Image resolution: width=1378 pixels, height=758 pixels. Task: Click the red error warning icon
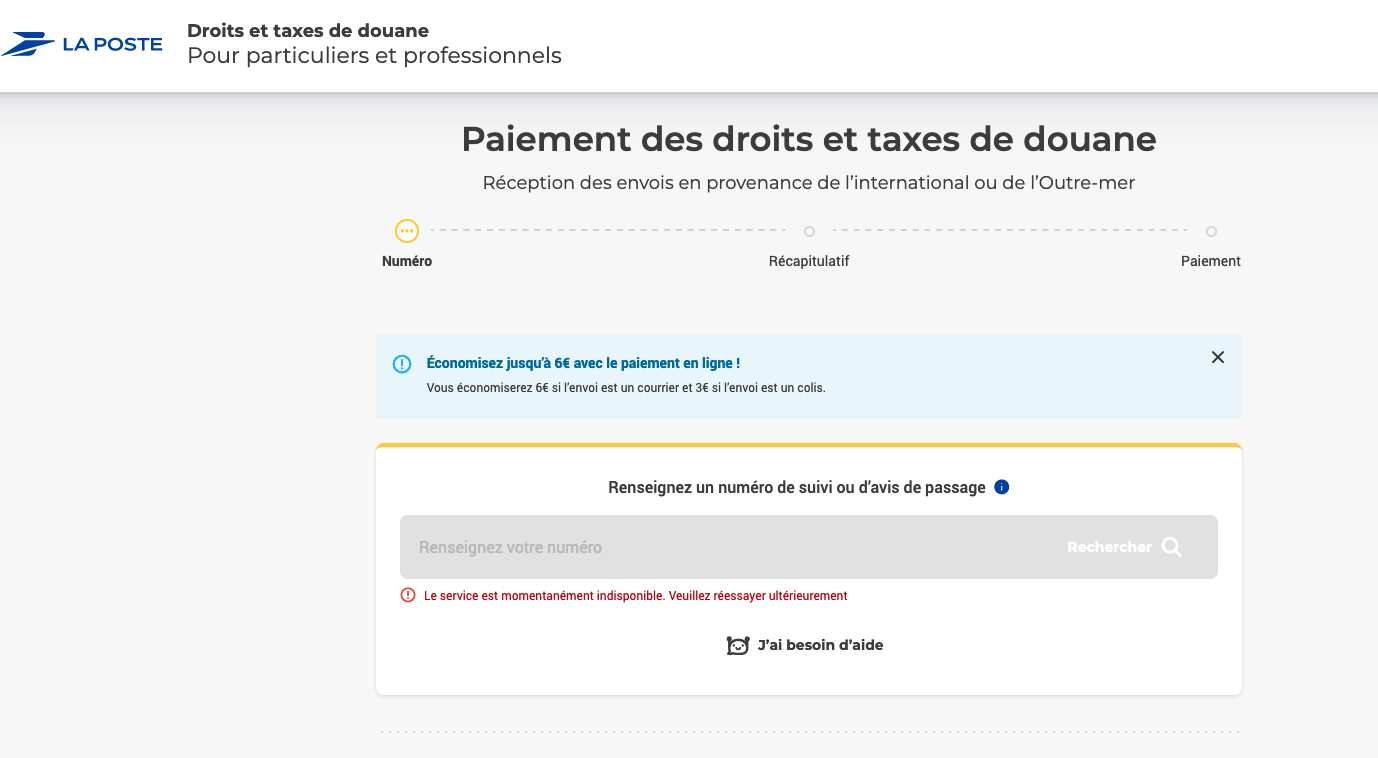point(408,595)
